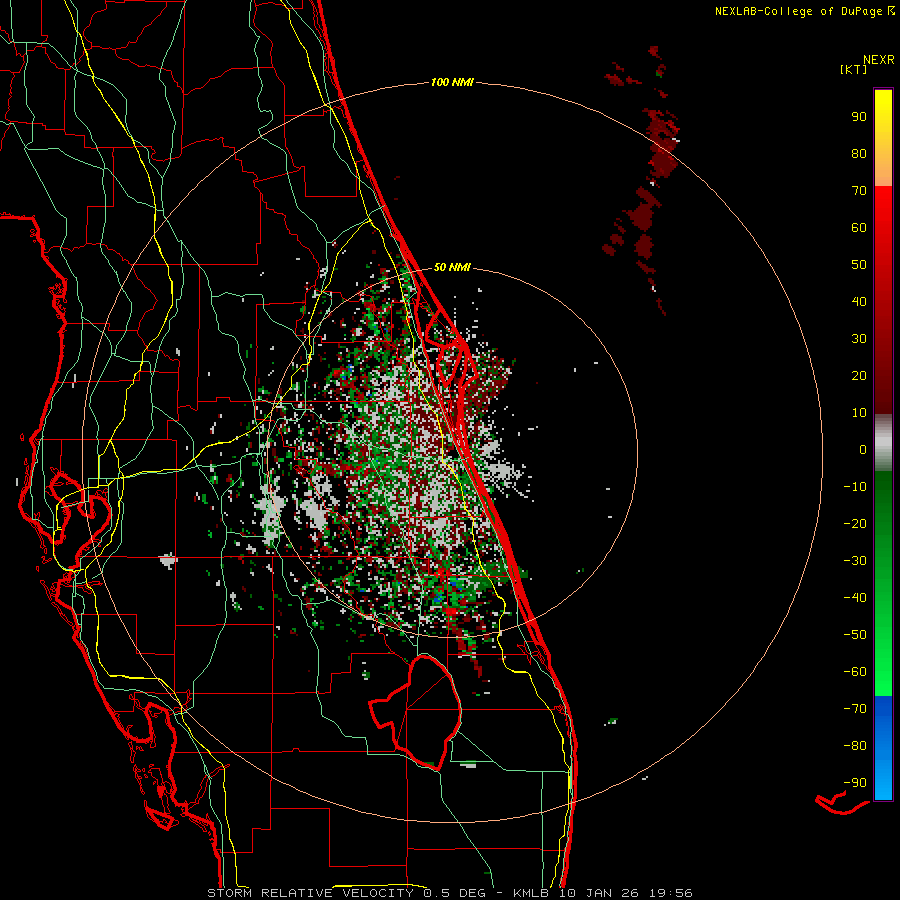Click the 0 value on the velocity scale

coord(862,450)
